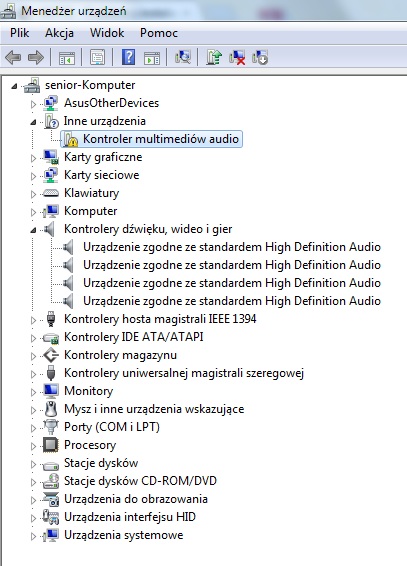Click the Forward arrow toolbar icon
This screenshot has height=566, width=407.
36,57
